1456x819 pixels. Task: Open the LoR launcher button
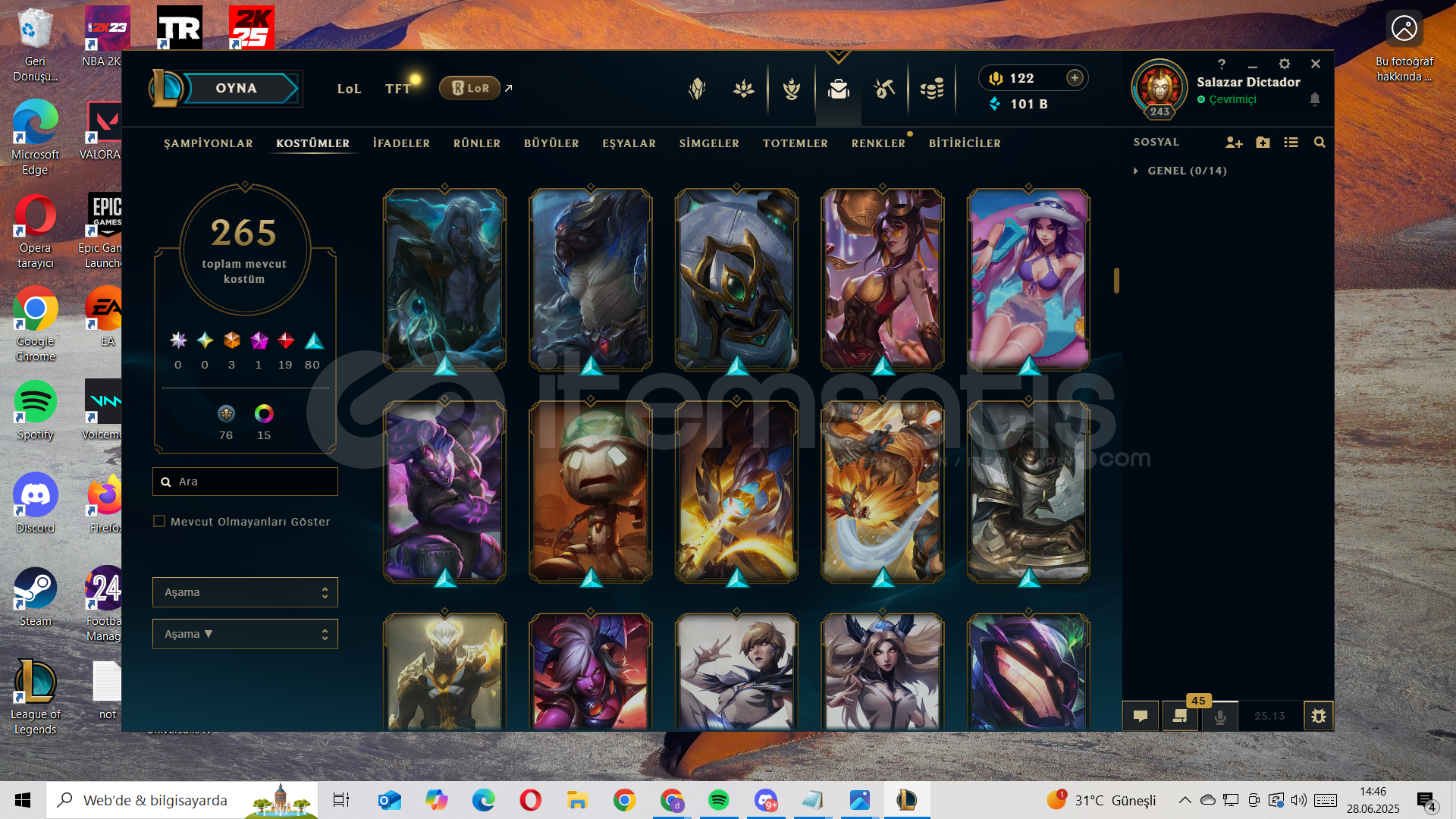pos(469,88)
